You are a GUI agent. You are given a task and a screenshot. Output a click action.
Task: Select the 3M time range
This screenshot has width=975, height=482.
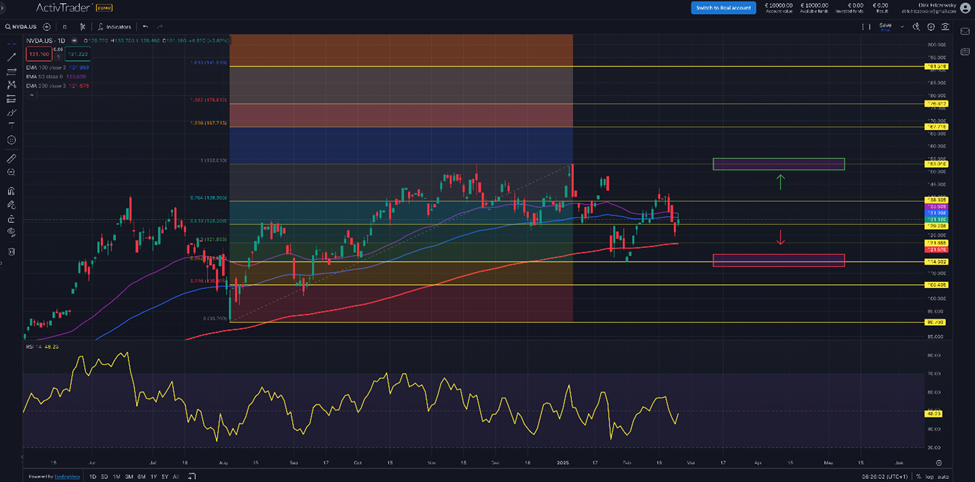[x=131, y=477]
